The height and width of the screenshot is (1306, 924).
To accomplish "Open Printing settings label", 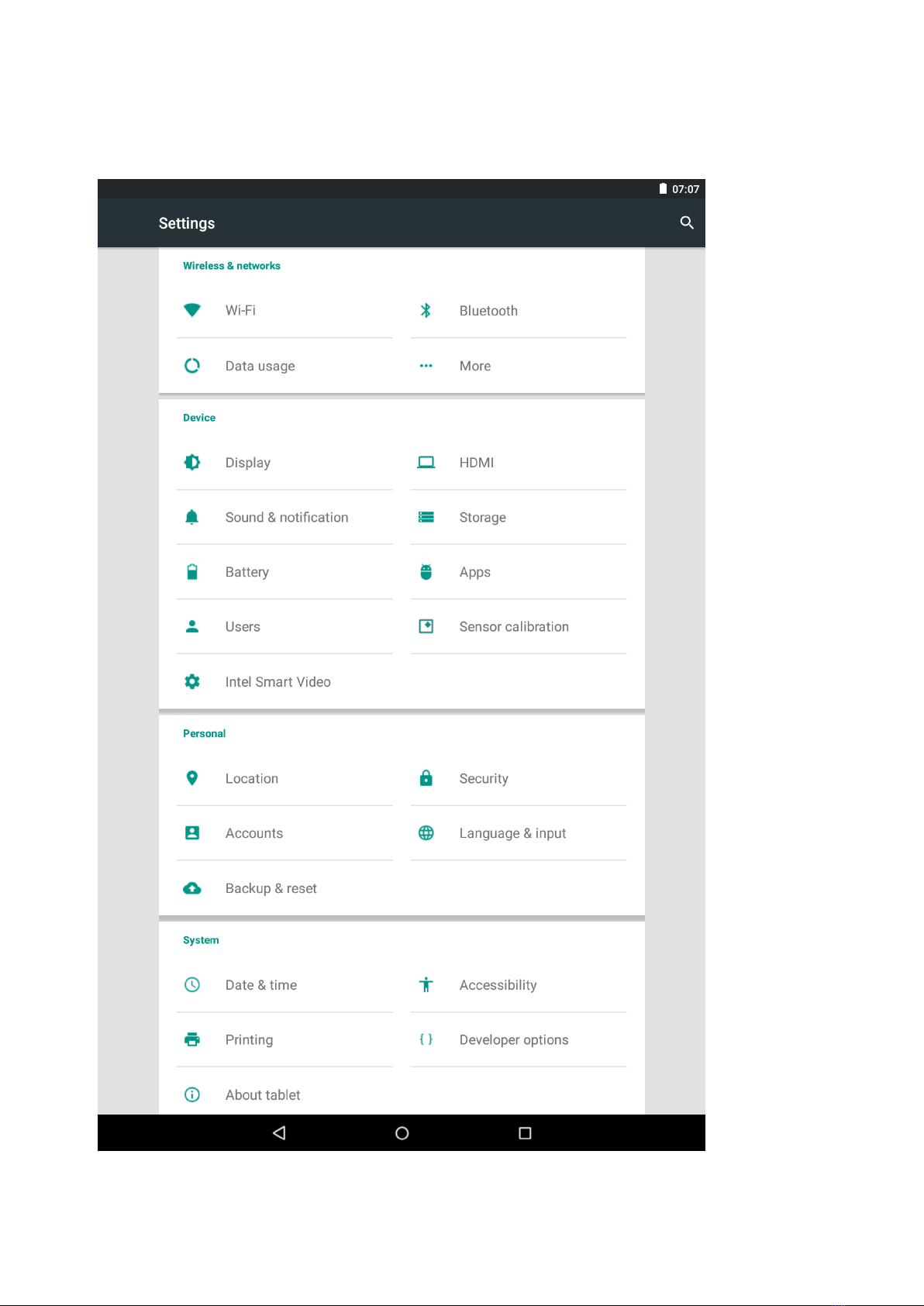I will tap(249, 1039).
